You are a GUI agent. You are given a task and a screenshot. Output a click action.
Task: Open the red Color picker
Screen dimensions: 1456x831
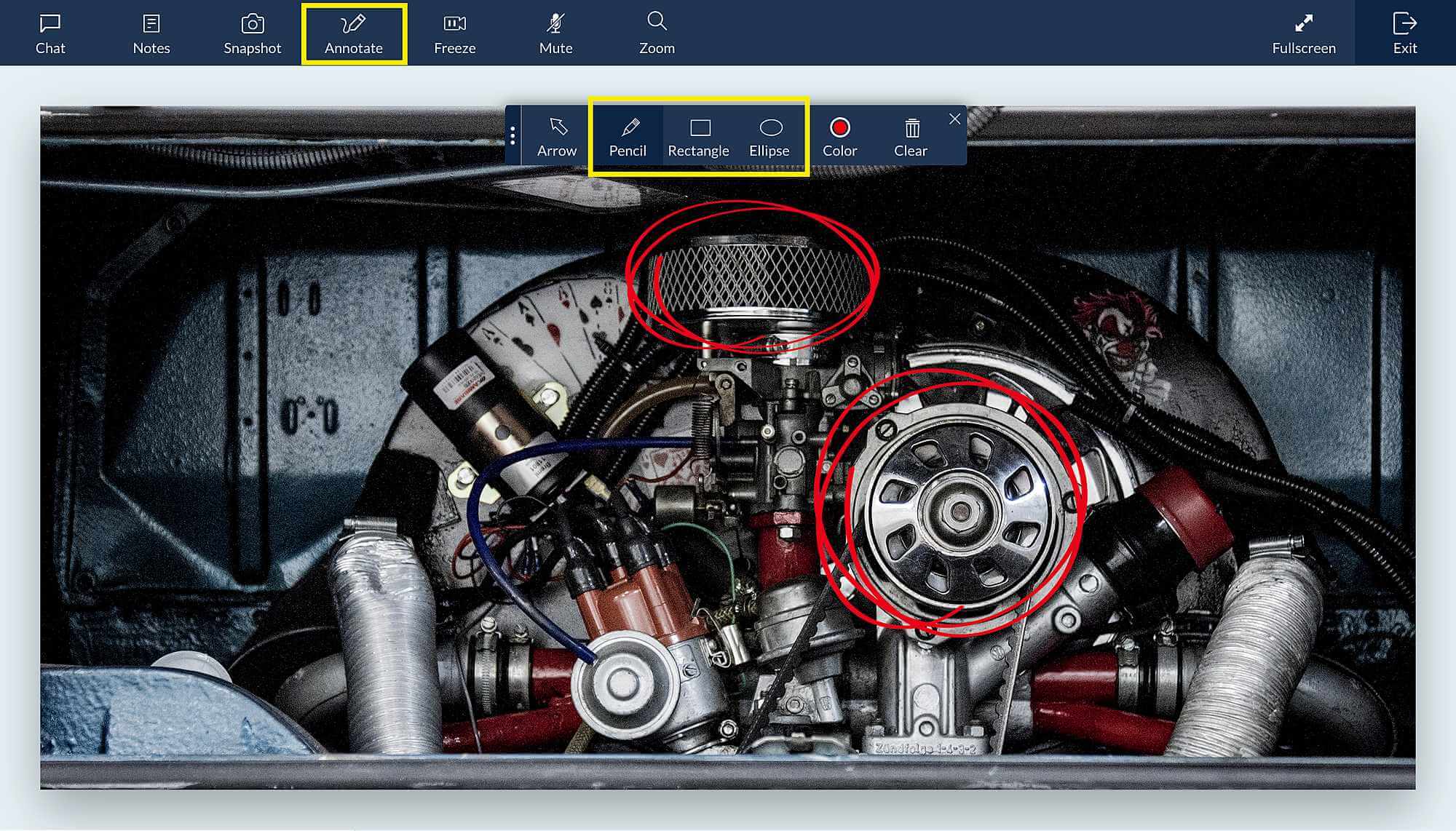point(839,137)
